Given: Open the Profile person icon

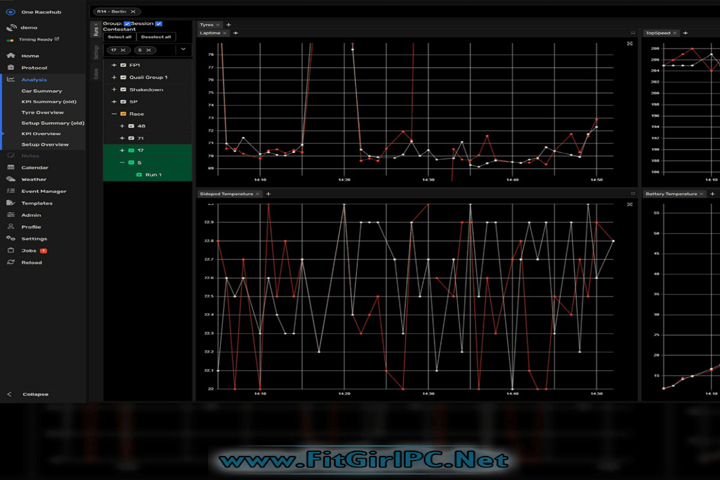Looking at the screenshot, I should (x=10, y=227).
